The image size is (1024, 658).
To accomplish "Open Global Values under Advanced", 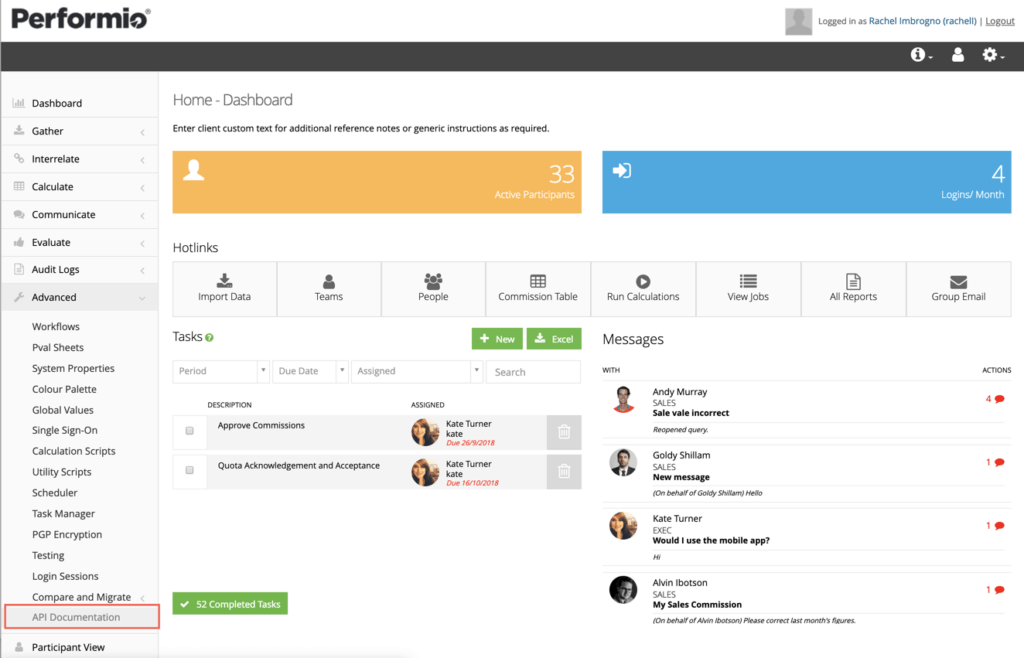I will 63,410.
